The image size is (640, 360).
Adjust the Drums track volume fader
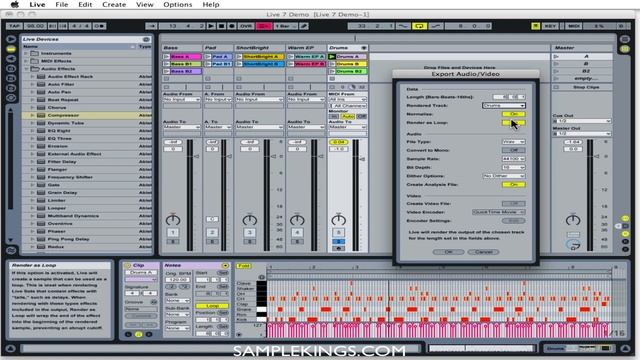pyautogui.click(x=362, y=160)
